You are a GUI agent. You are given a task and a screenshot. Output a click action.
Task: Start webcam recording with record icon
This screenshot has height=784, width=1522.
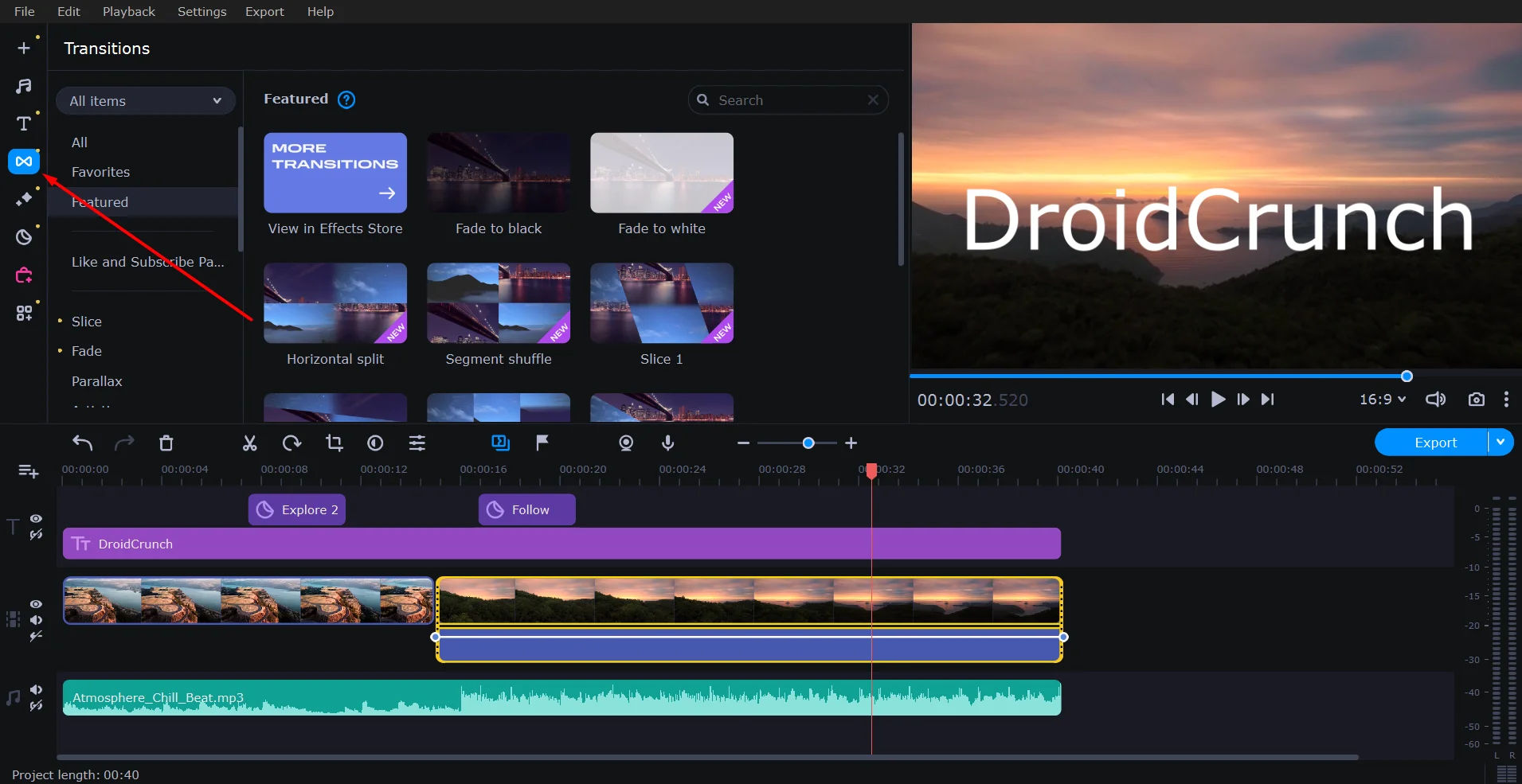[x=626, y=443]
